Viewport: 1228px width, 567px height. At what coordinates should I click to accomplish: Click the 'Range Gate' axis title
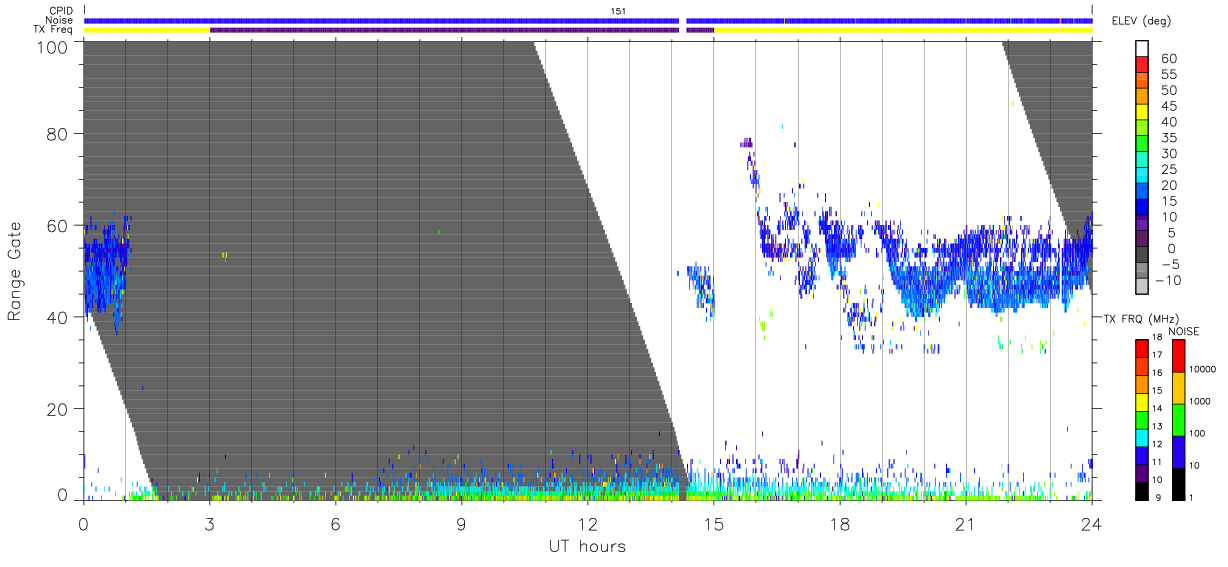click(15, 271)
